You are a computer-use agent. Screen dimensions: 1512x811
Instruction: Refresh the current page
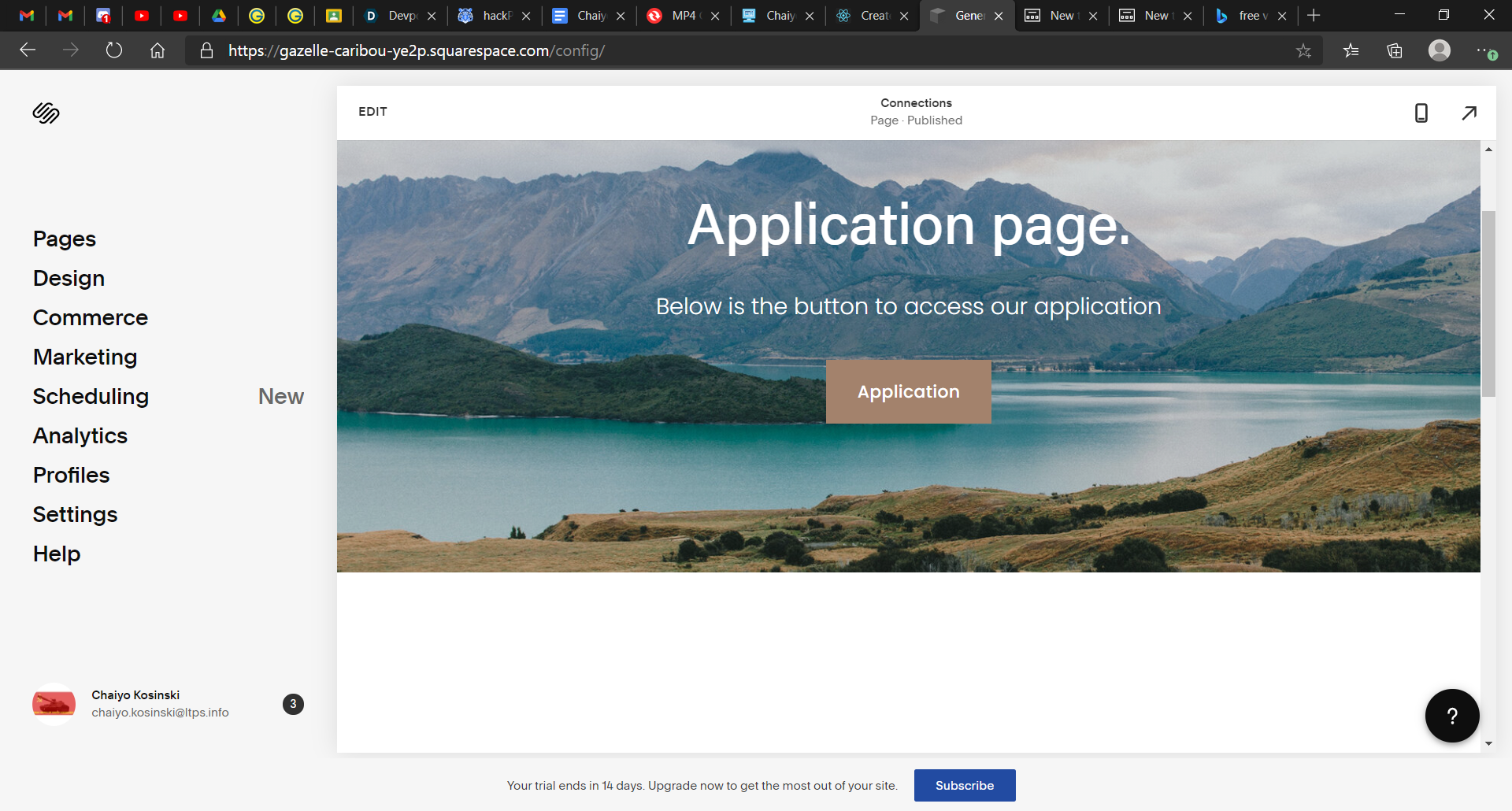pos(114,50)
